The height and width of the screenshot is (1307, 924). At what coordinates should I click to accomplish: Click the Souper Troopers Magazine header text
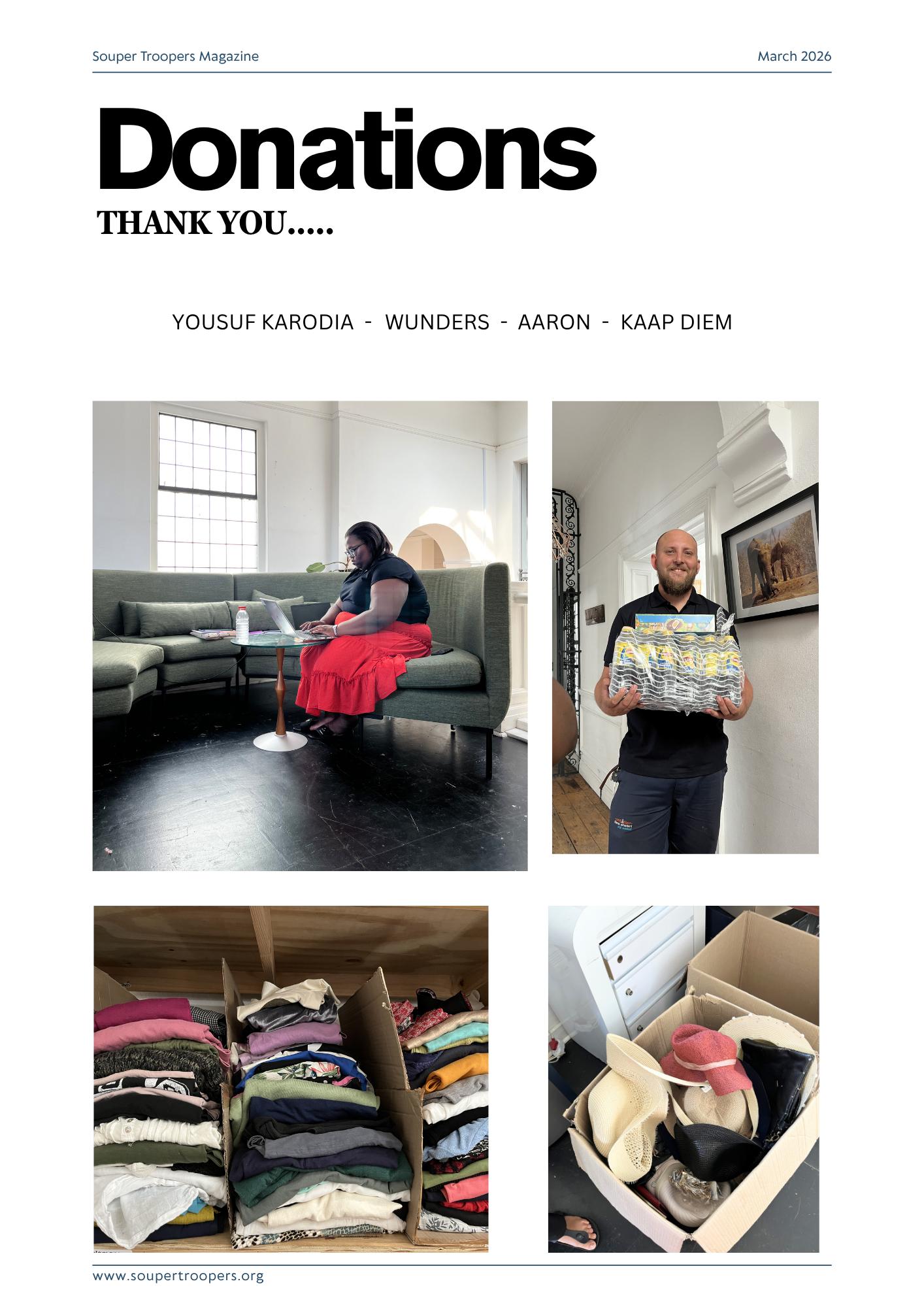[x=175, y=56]
